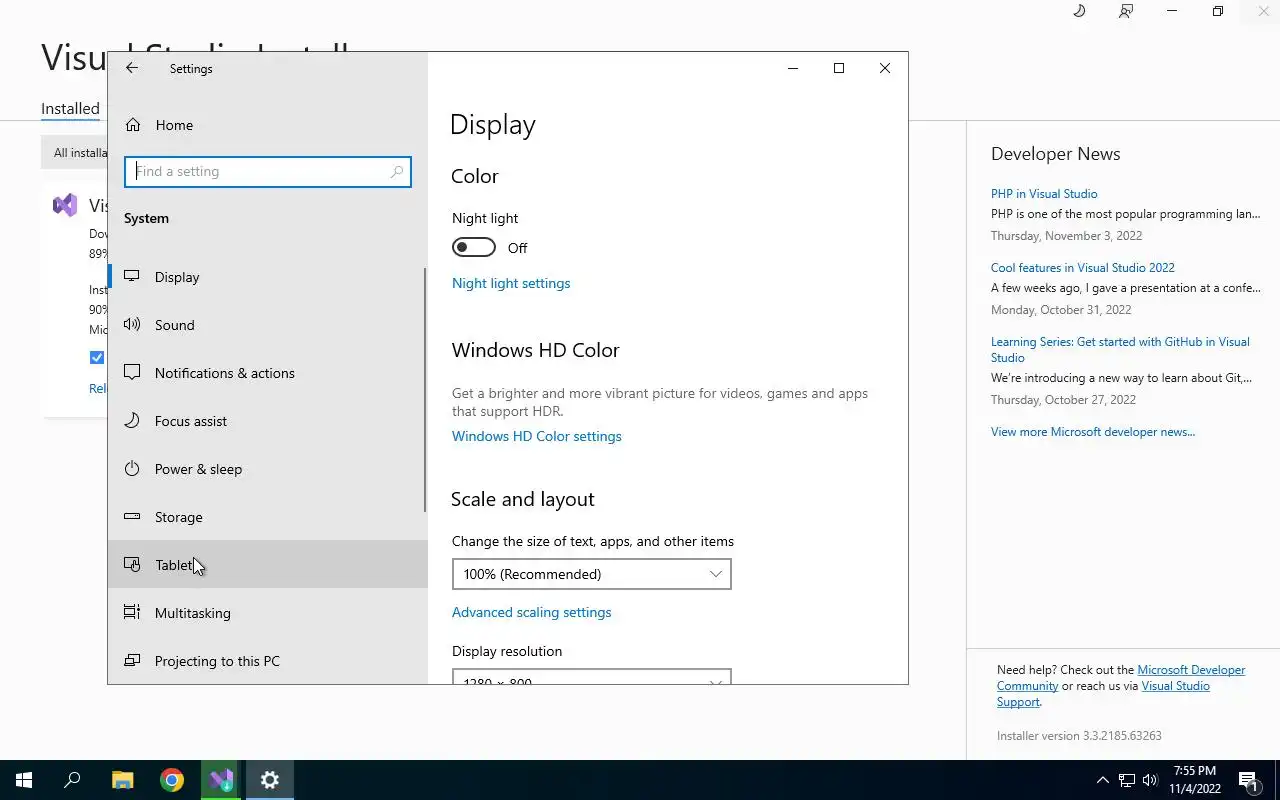Viewport: 1280px width, 800px height.
Task: Go to Settings Home
Action: tap(268, 125)
